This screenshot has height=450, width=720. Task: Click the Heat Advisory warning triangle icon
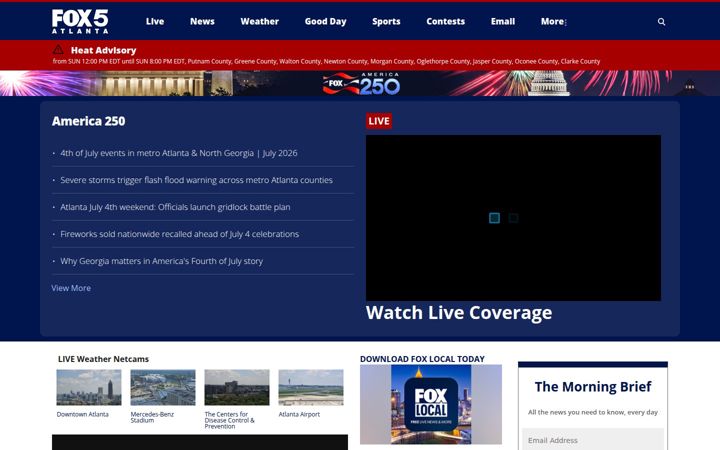point(58,50)
